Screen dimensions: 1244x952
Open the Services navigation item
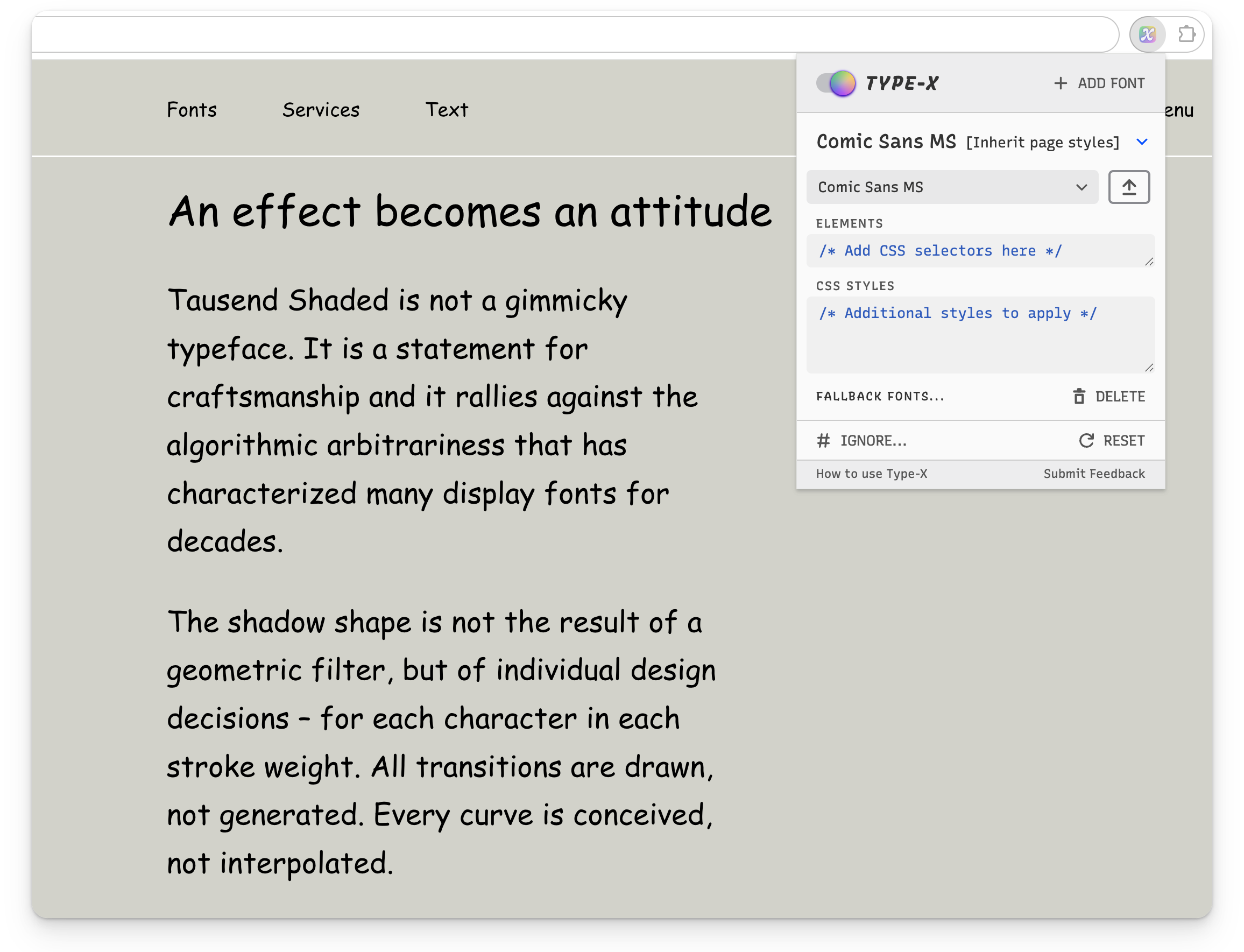click(x=321, y=109)
